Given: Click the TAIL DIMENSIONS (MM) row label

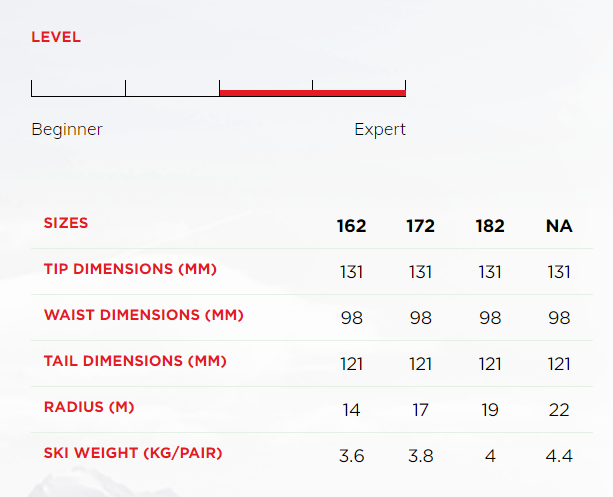Looking at the screenshot, I should point(135,362).
